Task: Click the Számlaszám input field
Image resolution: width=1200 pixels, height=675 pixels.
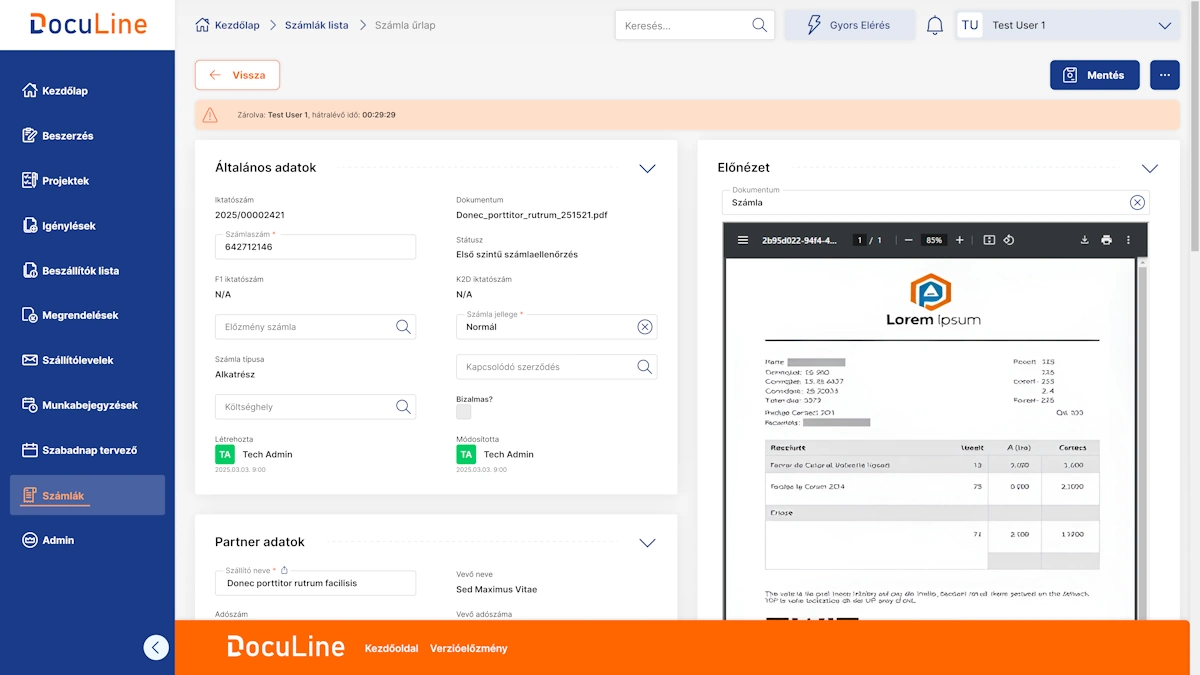Action: coord(315,247)
